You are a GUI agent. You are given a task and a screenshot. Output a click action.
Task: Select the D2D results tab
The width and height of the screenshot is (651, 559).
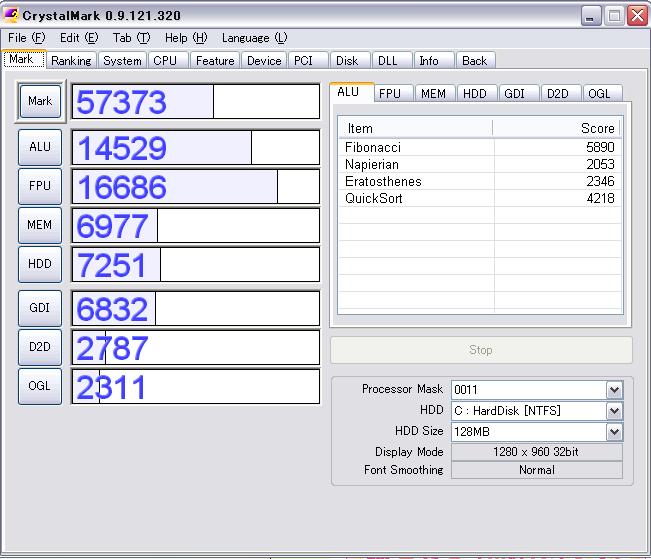pyautogui.click(x=560, y=93)
